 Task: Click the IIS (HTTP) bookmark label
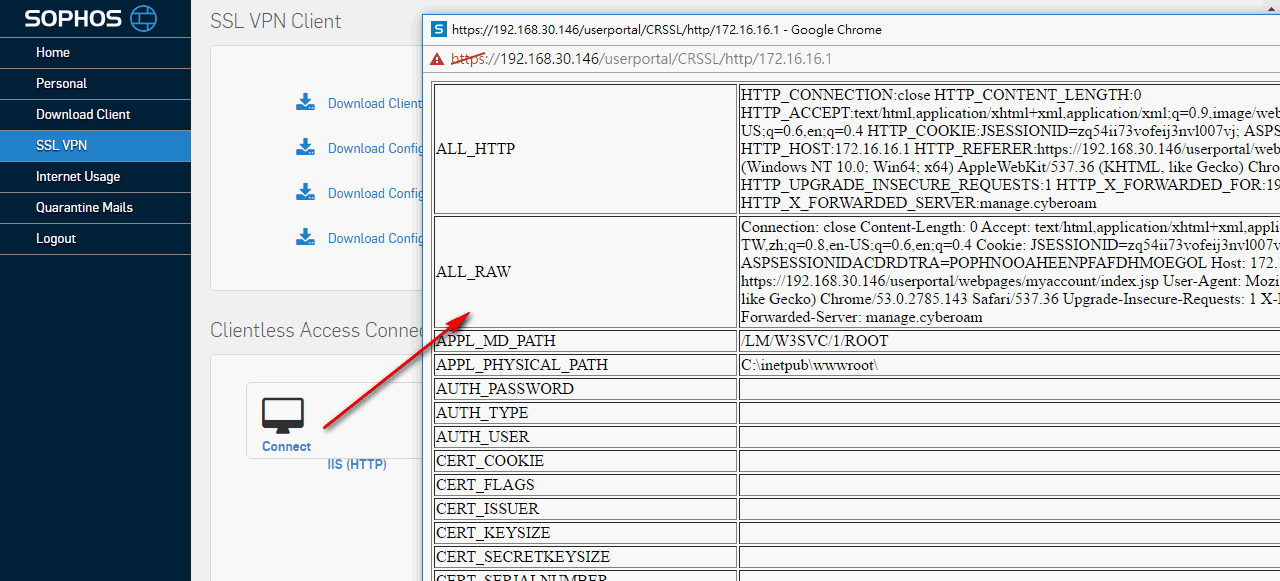(357, 465)
